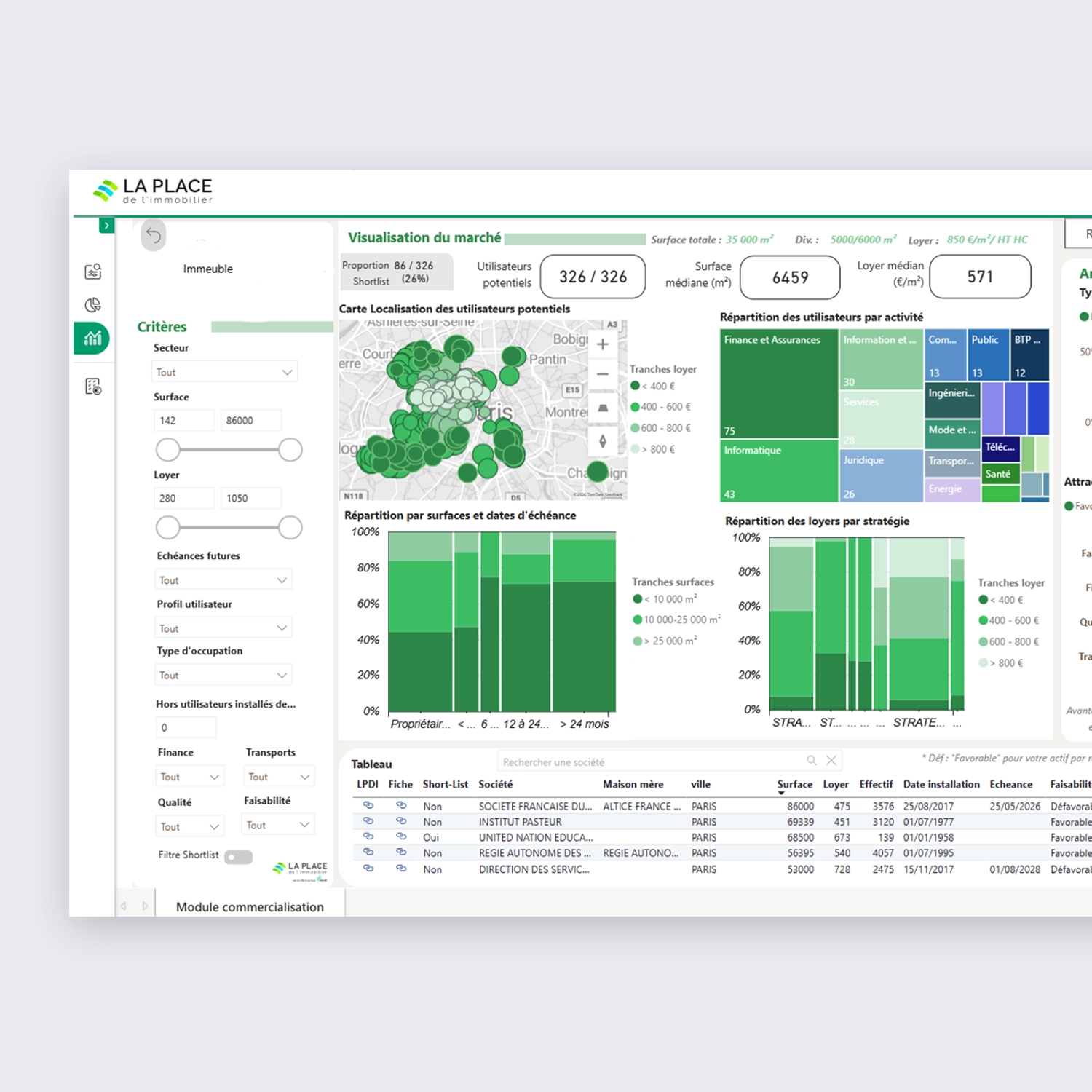Image resolution: width=1092 pixels, height=1092 pixels.
Task: Click the '< 400 €' map legend entry
Action: (653, 386)
